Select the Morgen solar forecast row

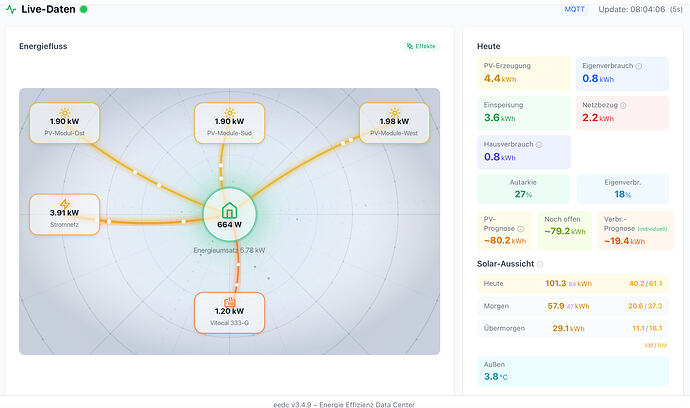[x=573, y=306]
